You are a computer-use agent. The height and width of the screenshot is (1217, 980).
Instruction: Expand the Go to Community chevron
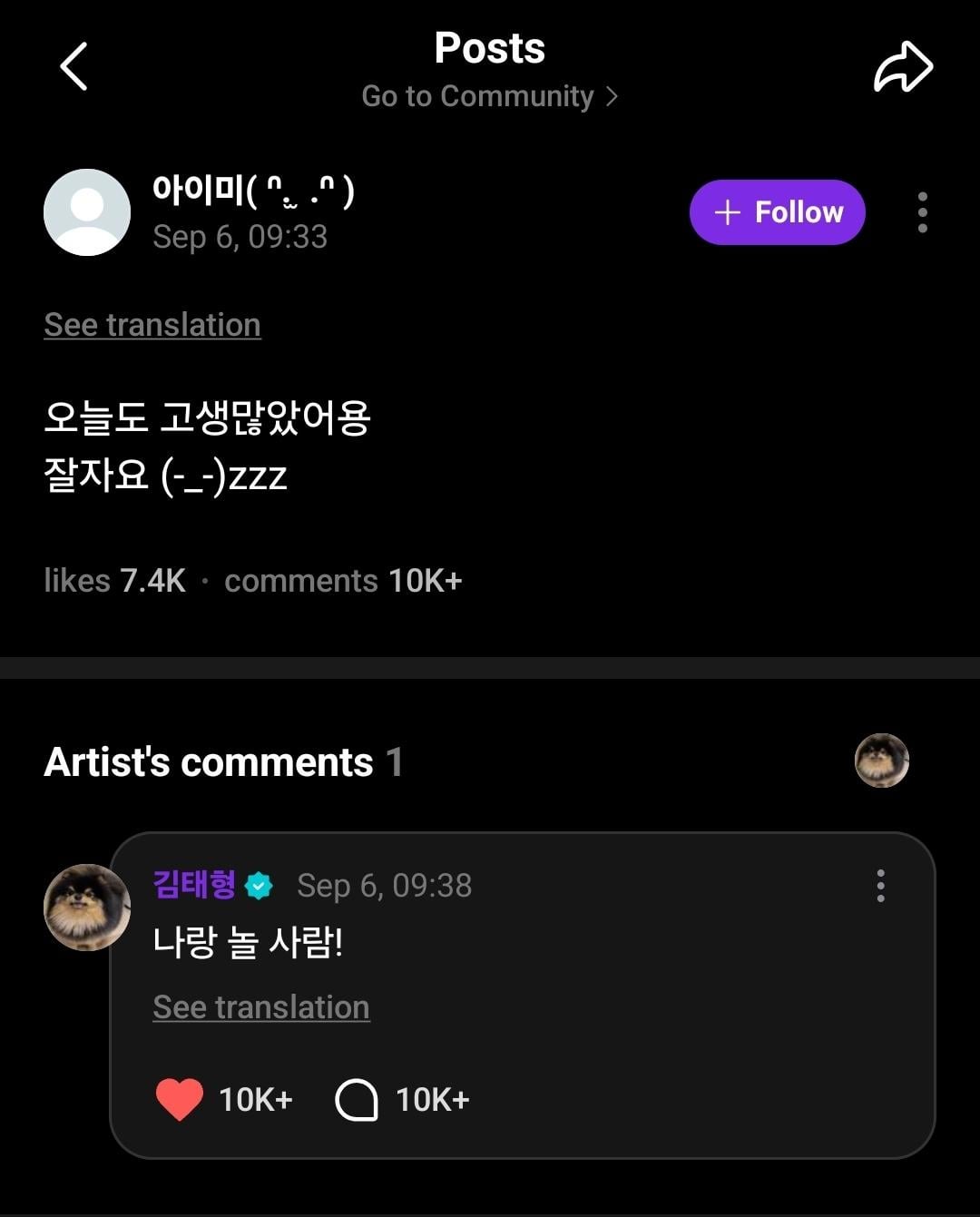pos(612,96)
